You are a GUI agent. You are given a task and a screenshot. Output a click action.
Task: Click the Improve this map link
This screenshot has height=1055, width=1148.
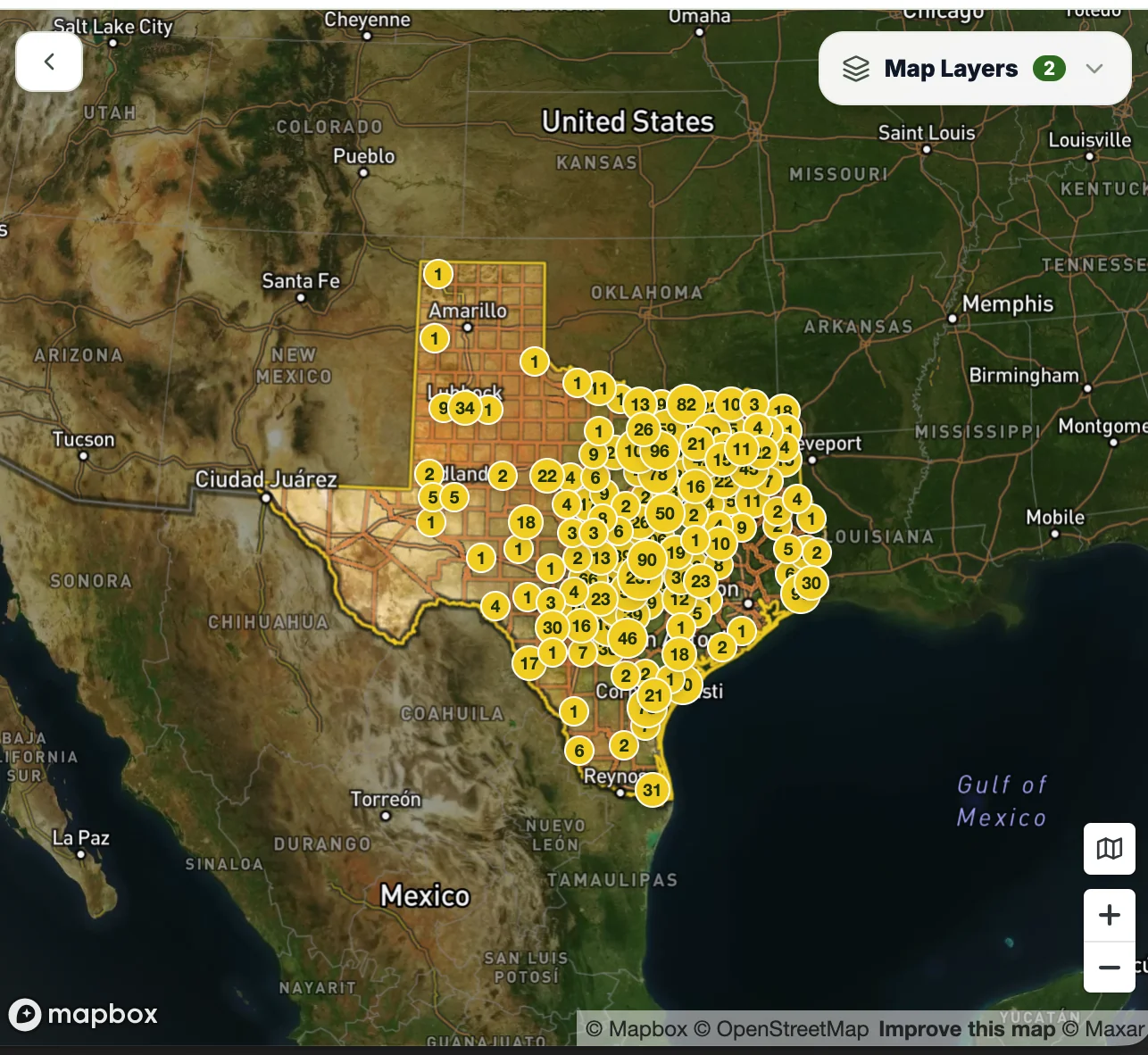point(967,1029)
